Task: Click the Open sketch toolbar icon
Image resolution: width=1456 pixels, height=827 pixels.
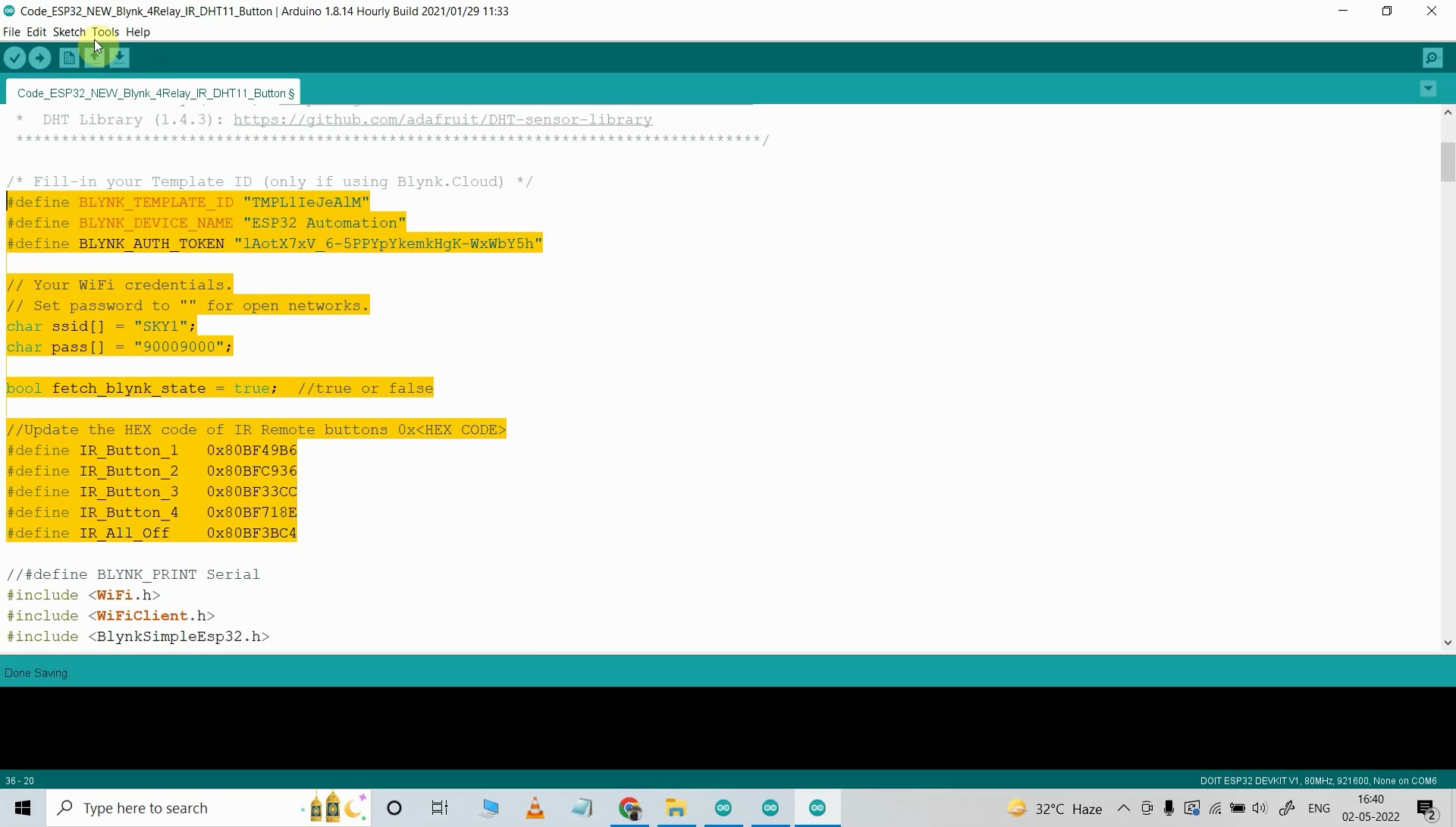Action: (95, 58)
